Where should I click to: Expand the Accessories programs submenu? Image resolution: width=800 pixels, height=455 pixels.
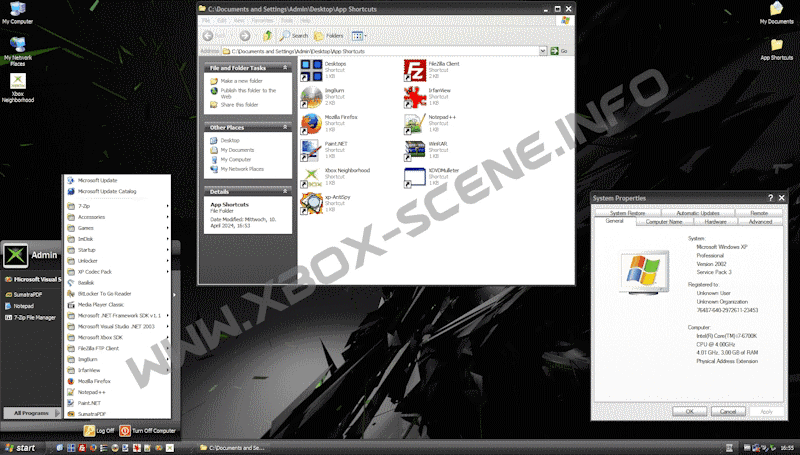(x=117, y=217)
